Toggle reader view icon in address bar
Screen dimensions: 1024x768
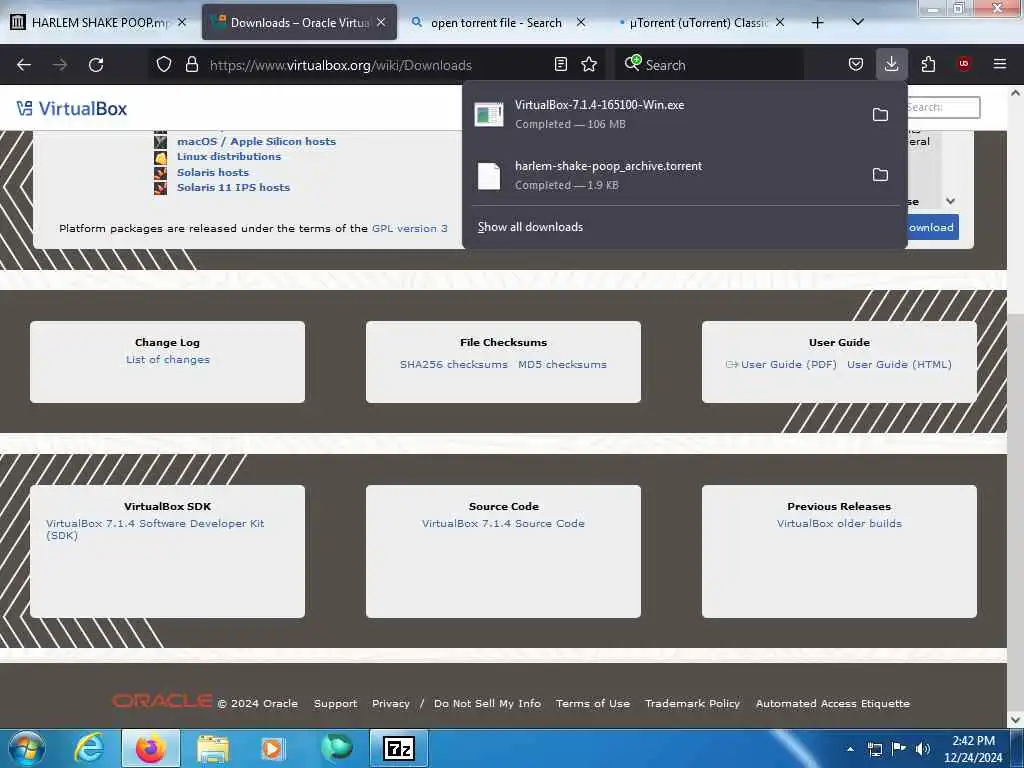click(x=560, y=65)
